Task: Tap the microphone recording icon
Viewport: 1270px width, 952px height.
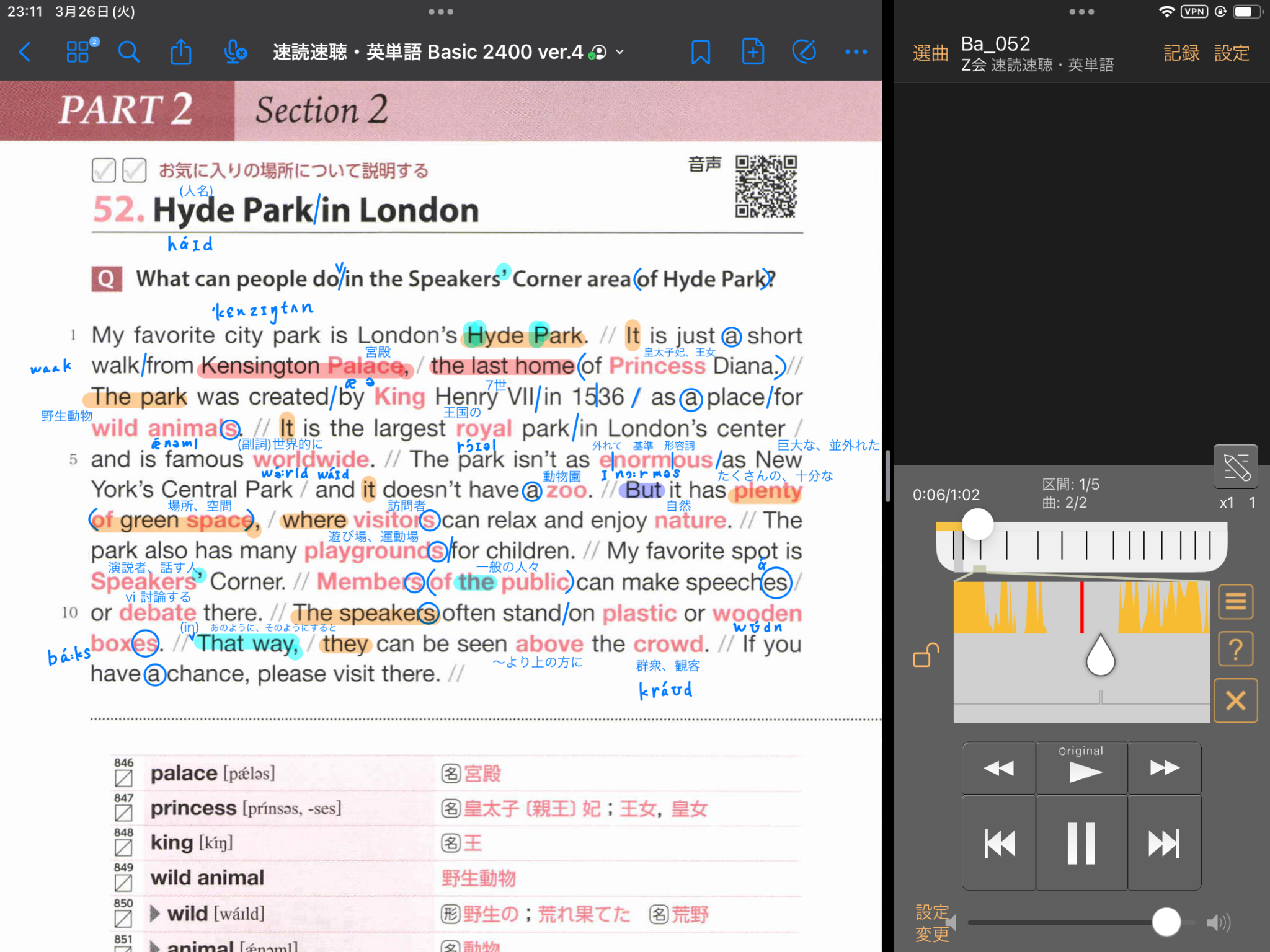Action: 234,52
